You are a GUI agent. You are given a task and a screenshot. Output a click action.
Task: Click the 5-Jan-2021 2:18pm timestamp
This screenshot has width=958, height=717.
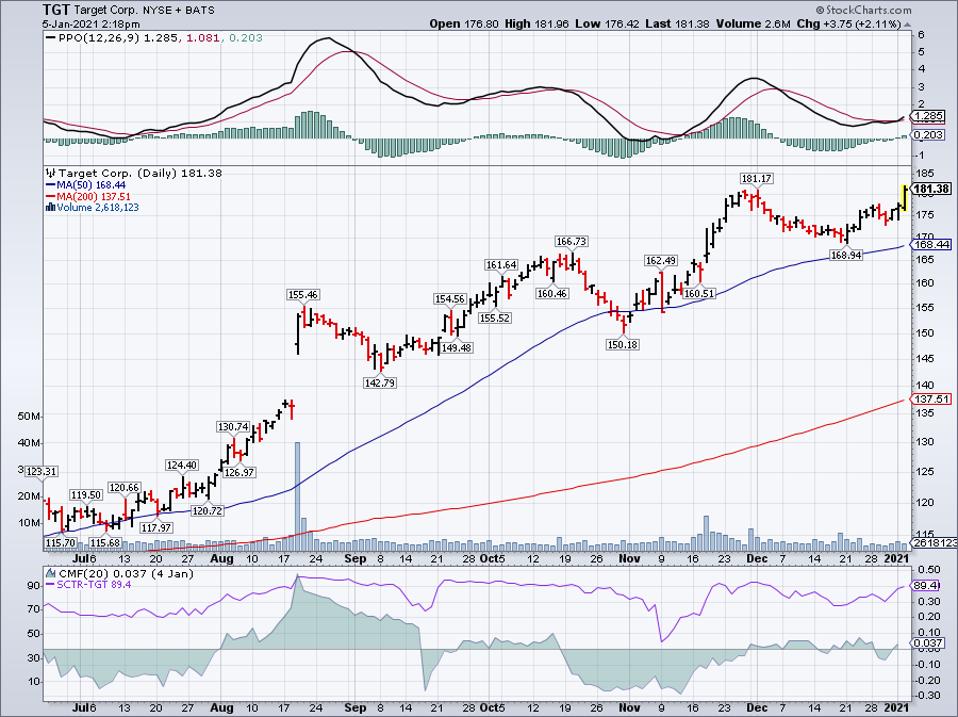pos(91,24)
